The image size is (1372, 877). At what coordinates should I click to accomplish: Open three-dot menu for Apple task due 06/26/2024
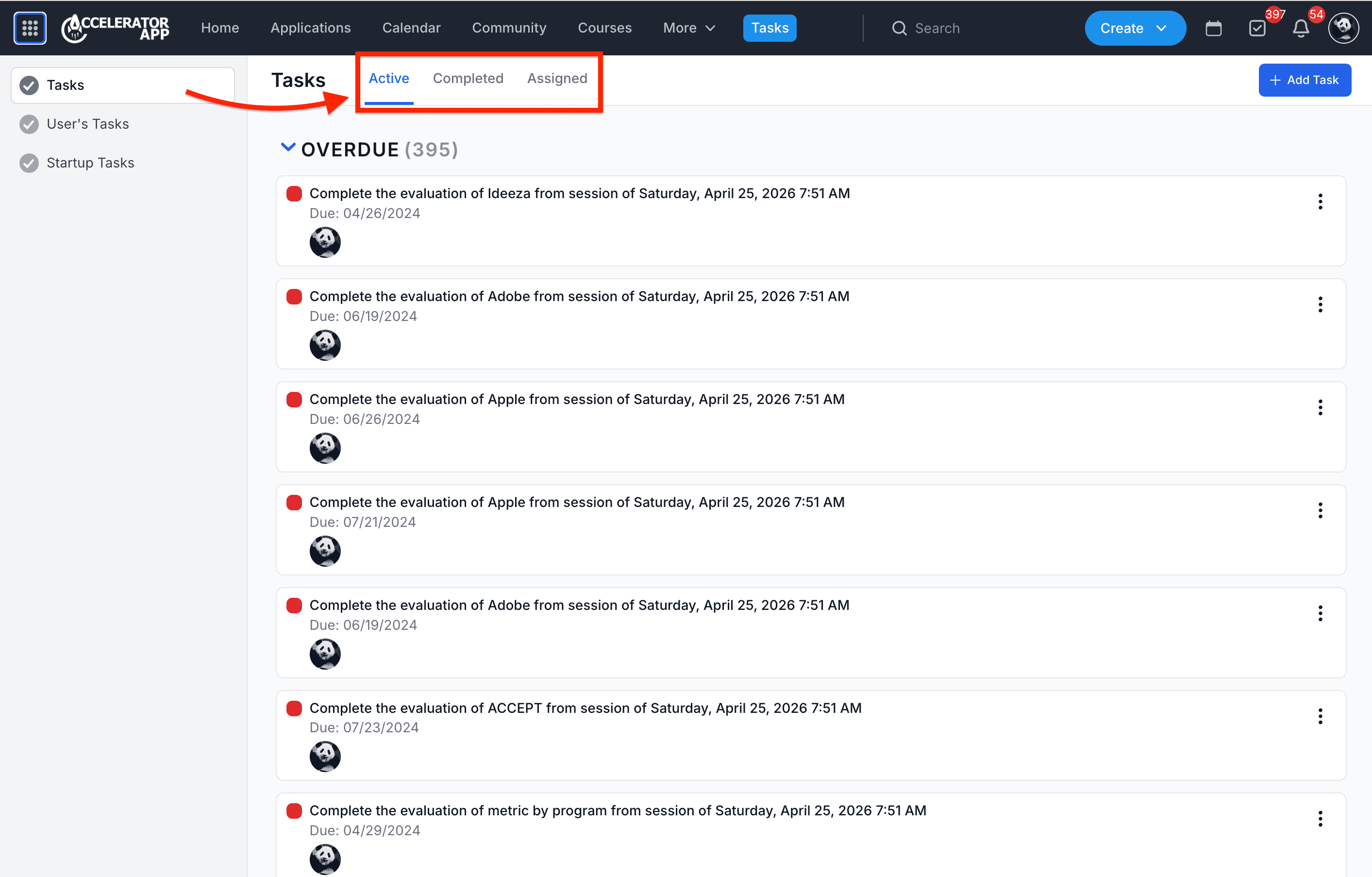pos(1320,407)
